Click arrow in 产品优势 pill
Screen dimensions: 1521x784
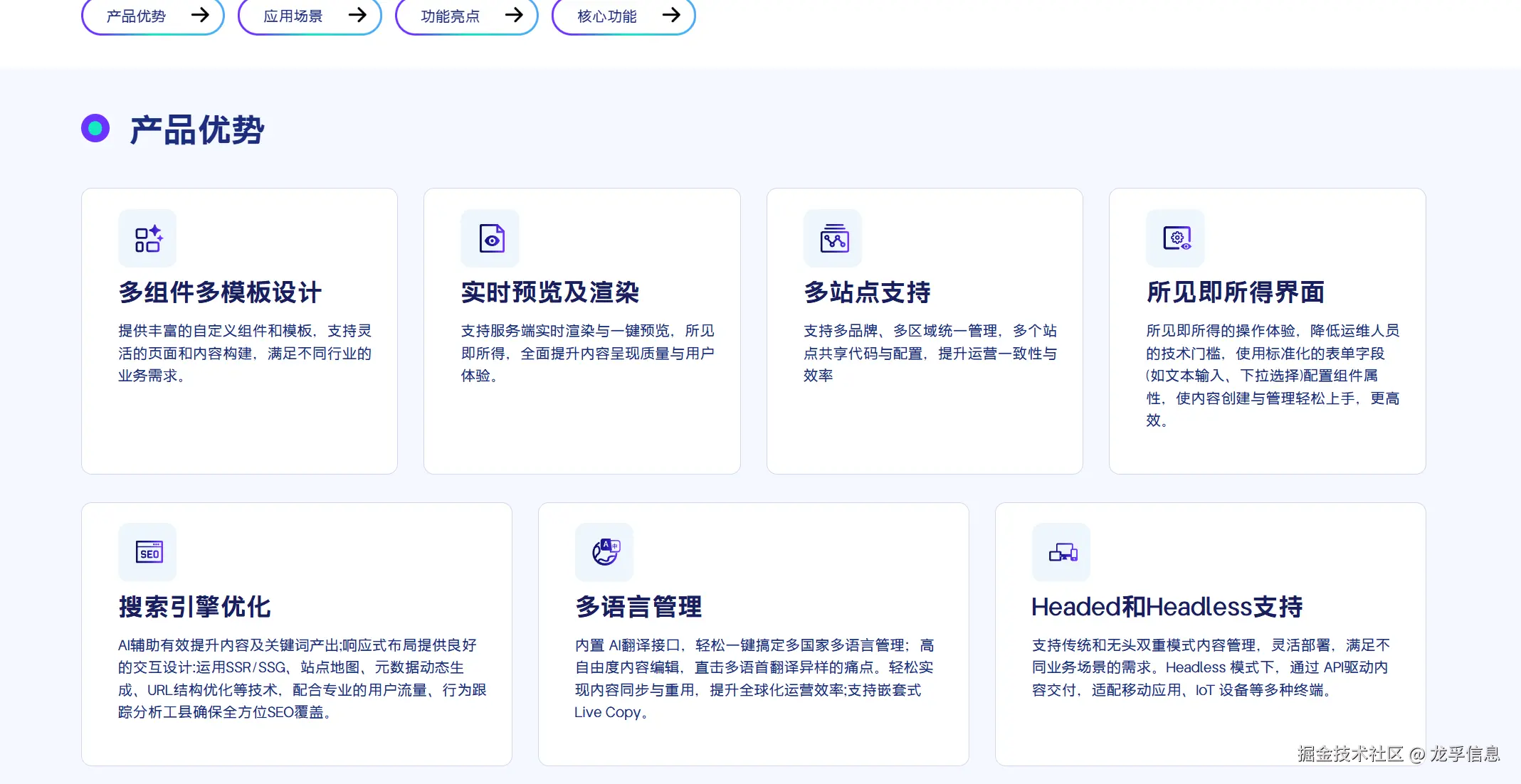coord(200,15)
